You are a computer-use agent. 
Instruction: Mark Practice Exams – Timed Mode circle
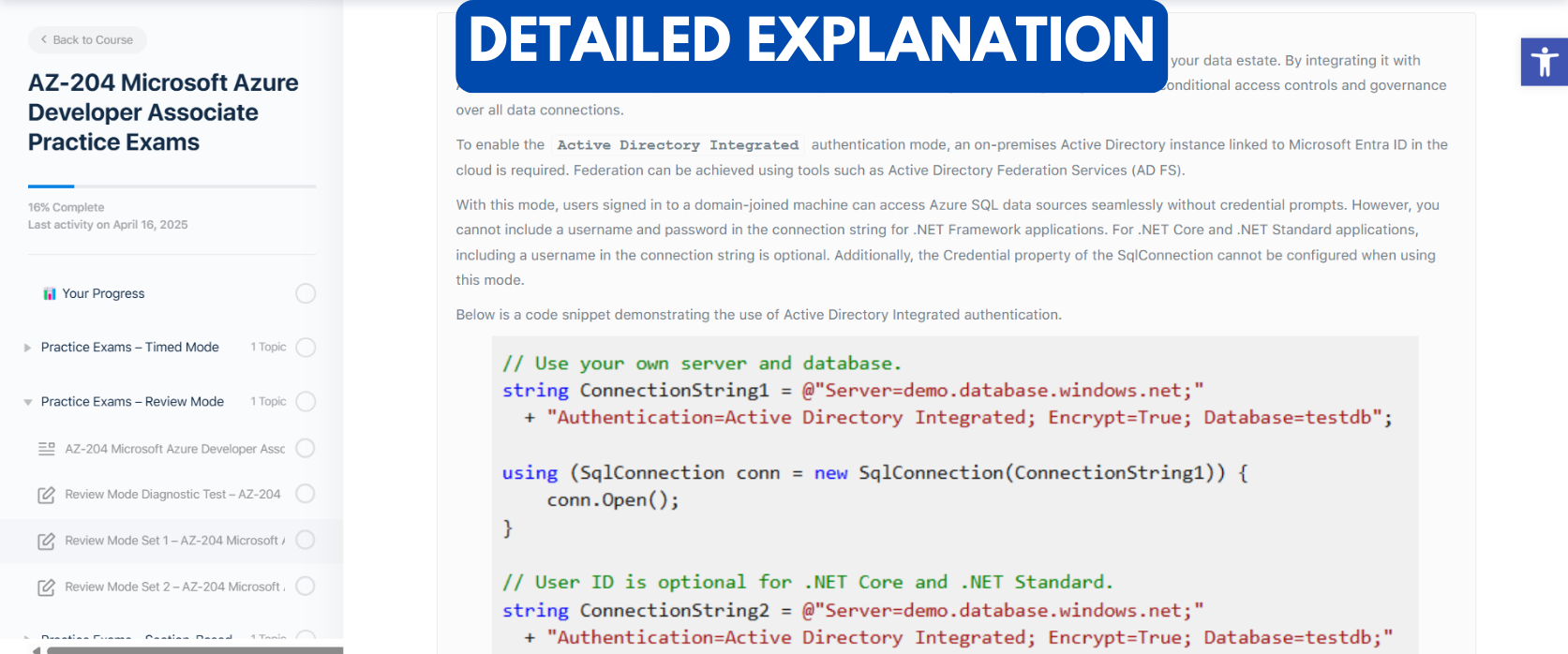306,348
